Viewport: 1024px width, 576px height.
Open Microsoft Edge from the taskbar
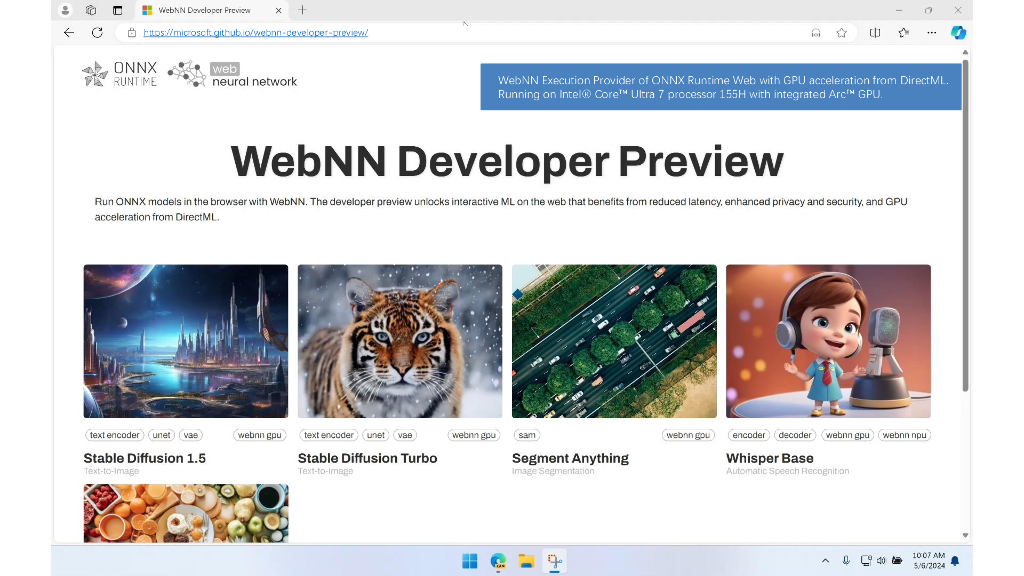(498, 561)
